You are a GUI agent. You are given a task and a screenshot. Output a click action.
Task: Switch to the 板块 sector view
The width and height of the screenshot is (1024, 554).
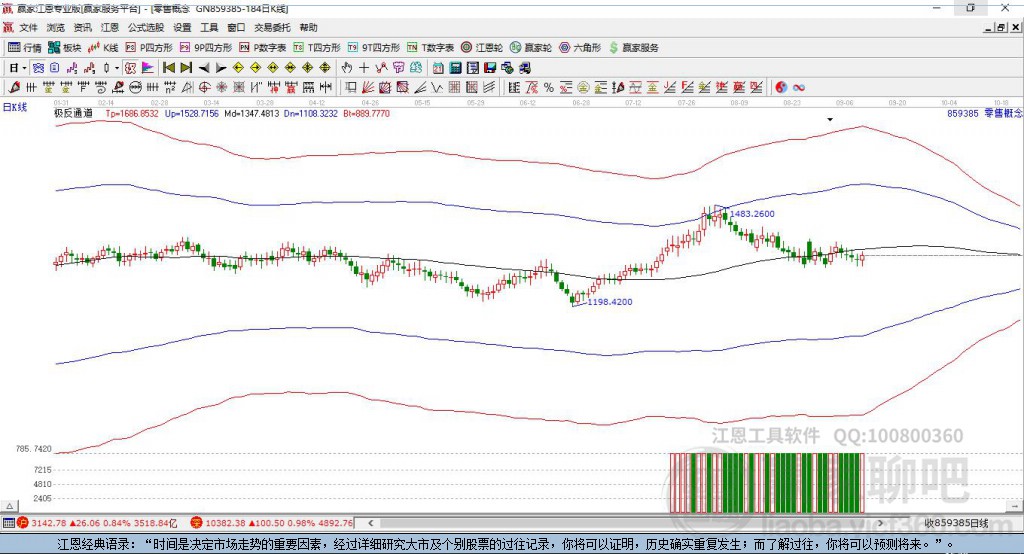pos(65,47)
